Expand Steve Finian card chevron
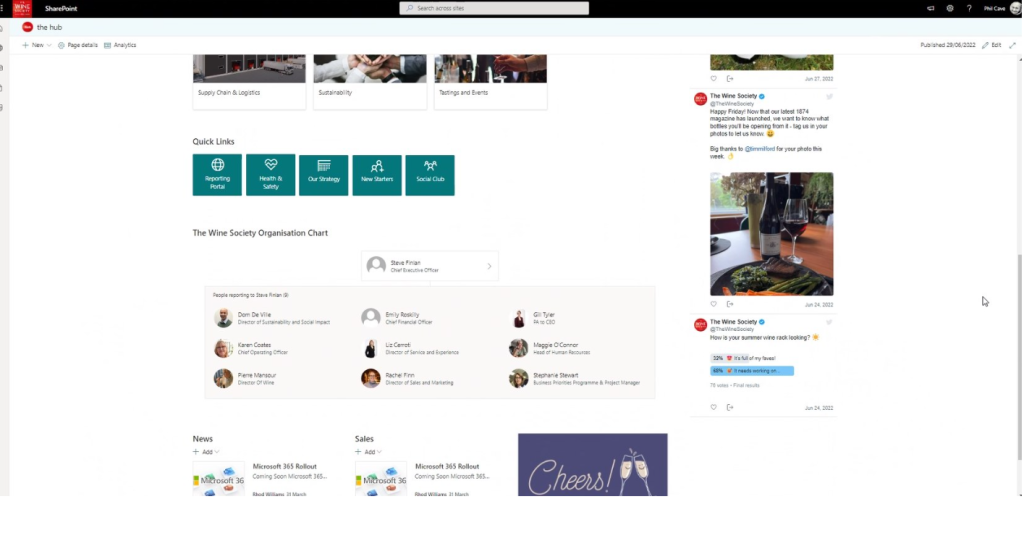The image size is (1024, 541). (x=489, y=266)
